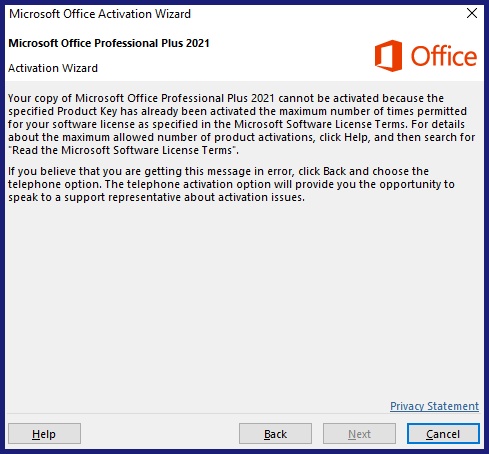This screenshot has width=489, height=454.
Task: Select the 'Microsoft Office Professional Plus 2021' heading
Action: coord(109,43)
